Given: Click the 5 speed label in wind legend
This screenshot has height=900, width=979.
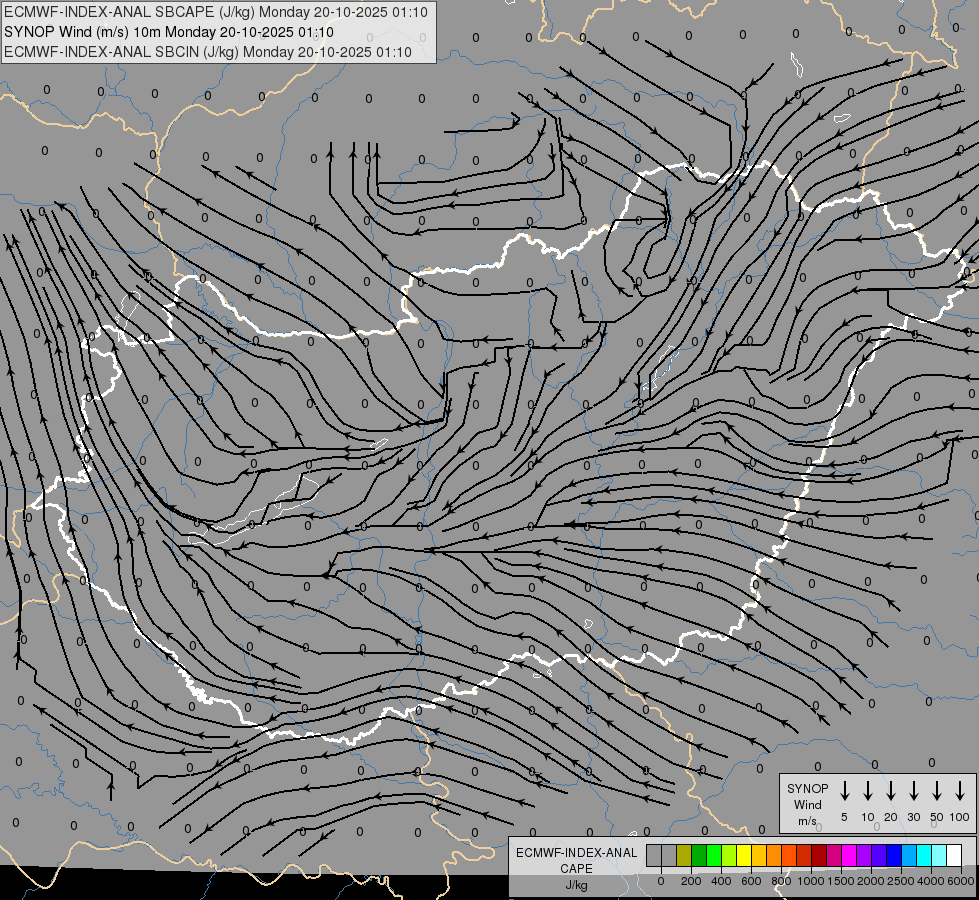Looking at the screenshot, I should 844,817.
